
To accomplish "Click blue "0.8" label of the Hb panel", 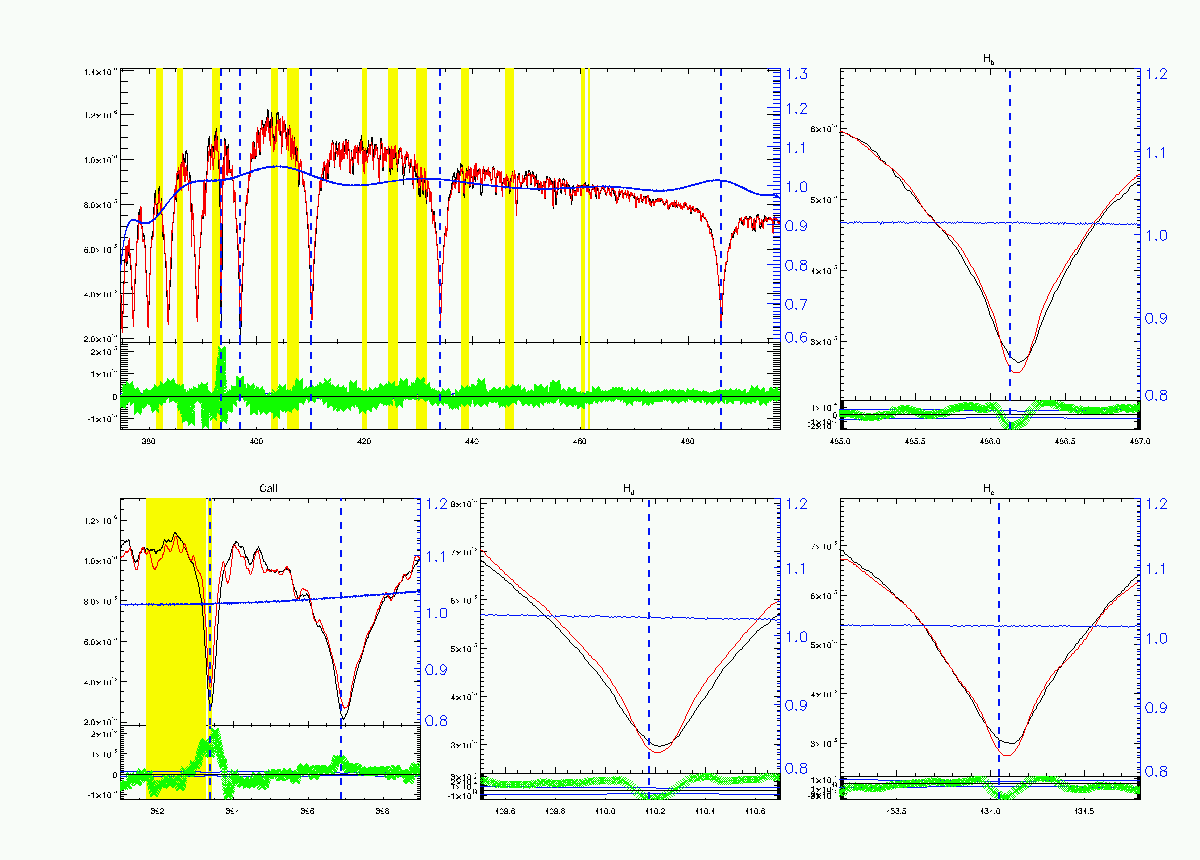I will [x=1155, y=395].
